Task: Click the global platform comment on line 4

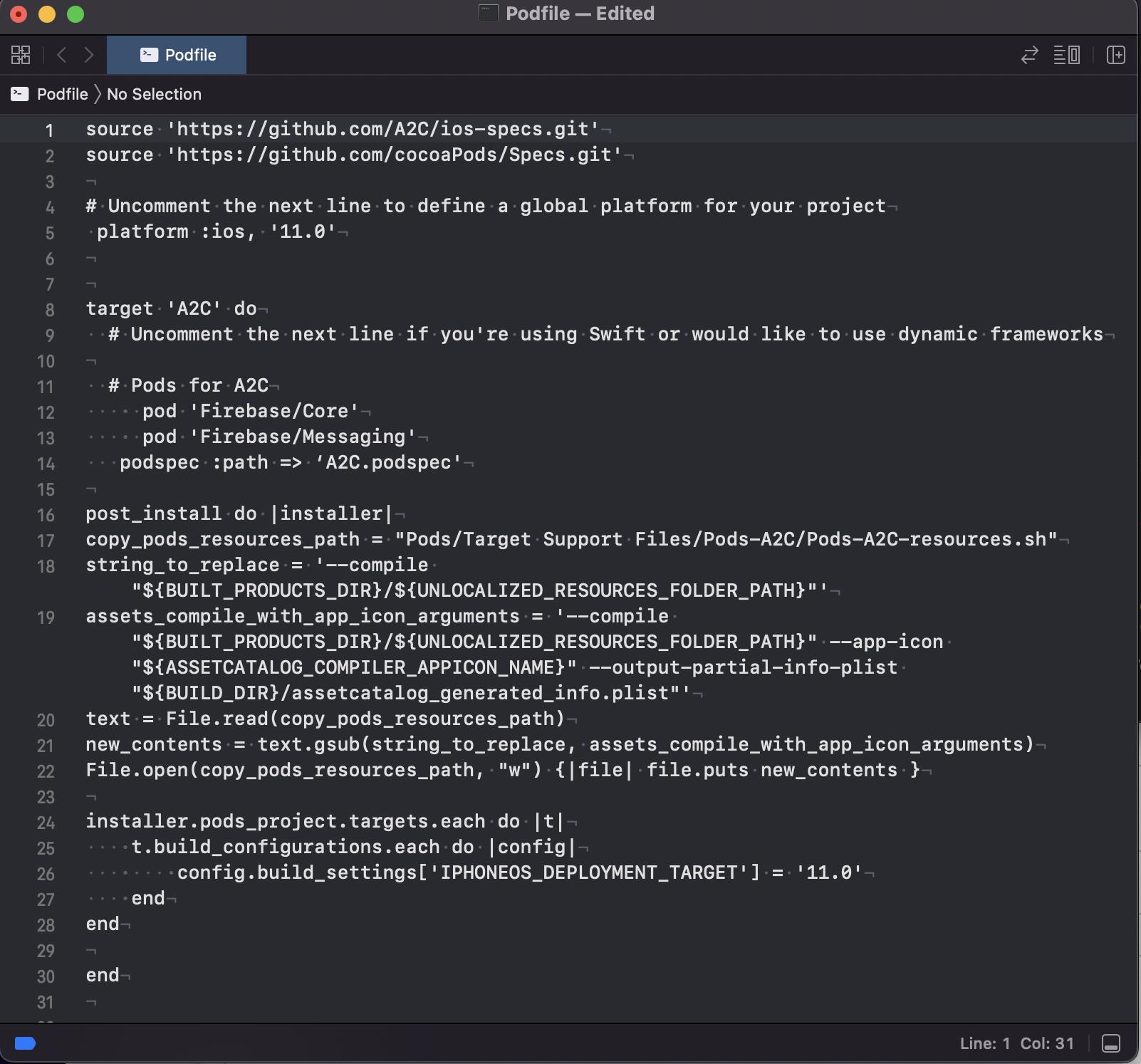Action: [x=486, y=206]
